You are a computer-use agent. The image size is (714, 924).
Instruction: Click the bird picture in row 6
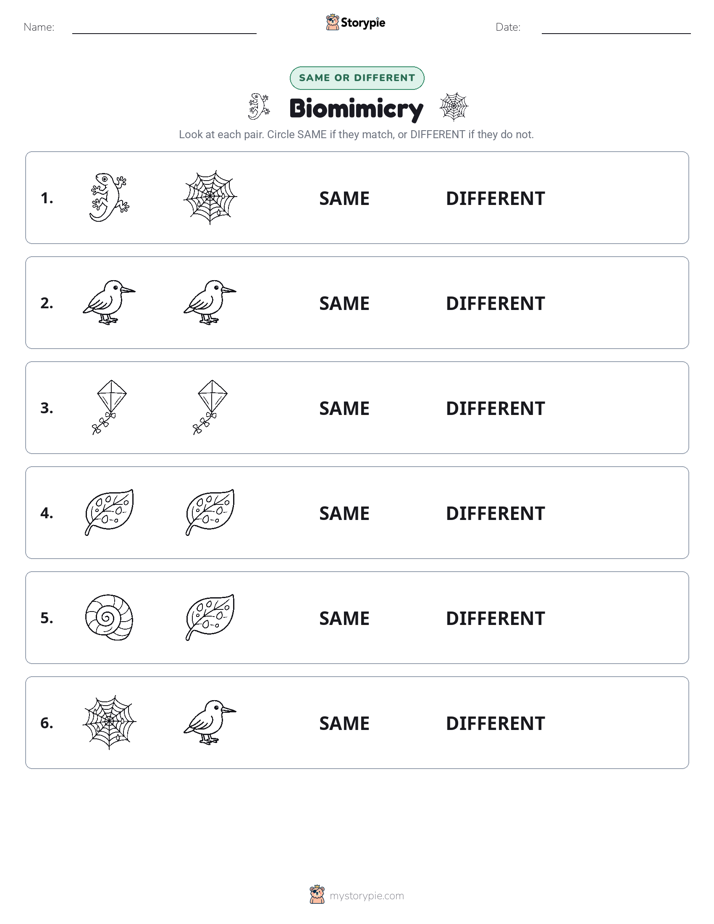click(210, 722)
